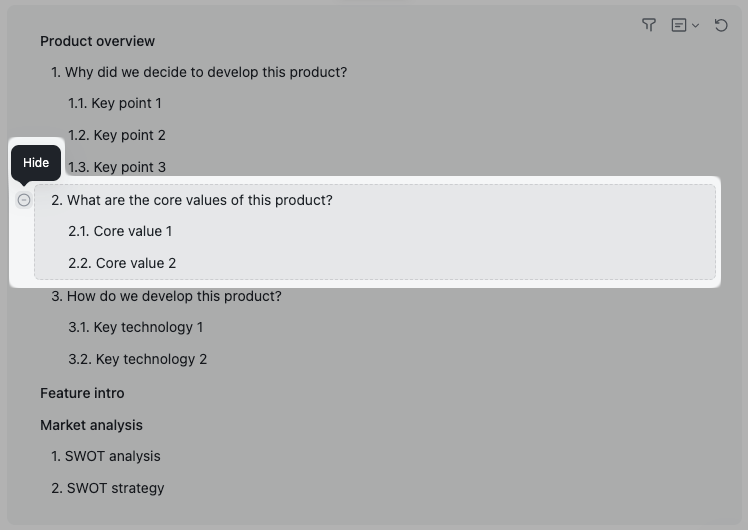Screen dimensions: 748x530
Task: Click the outline view mode icon
Action: point(679,25)
